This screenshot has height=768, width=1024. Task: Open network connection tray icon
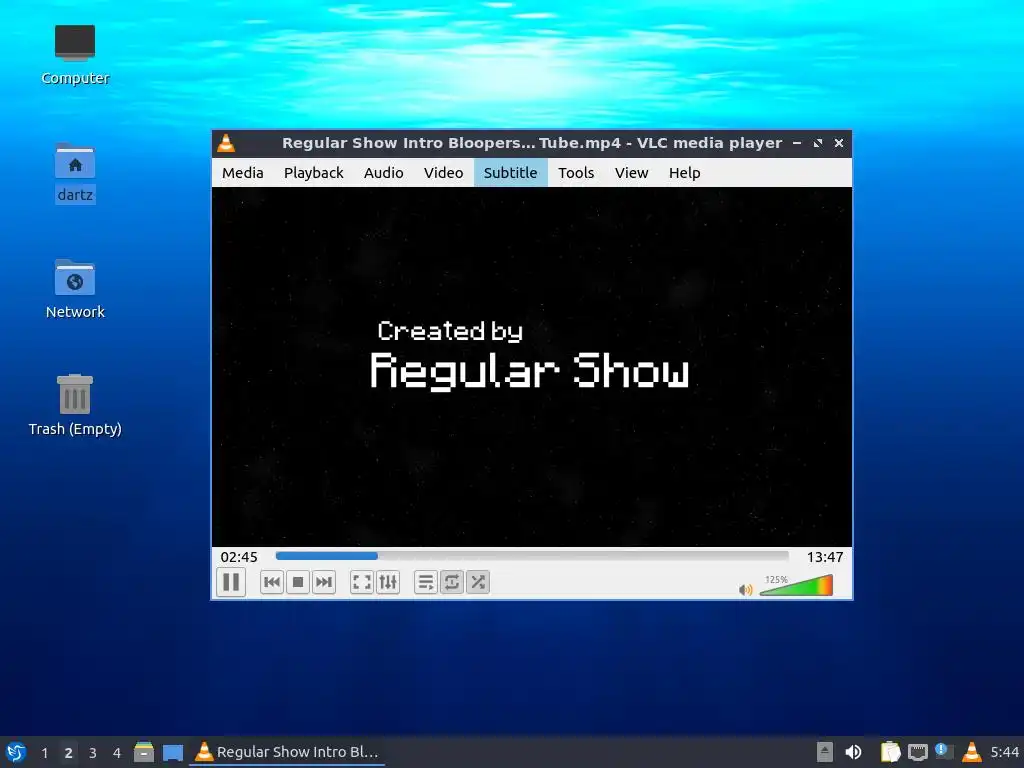918,752
